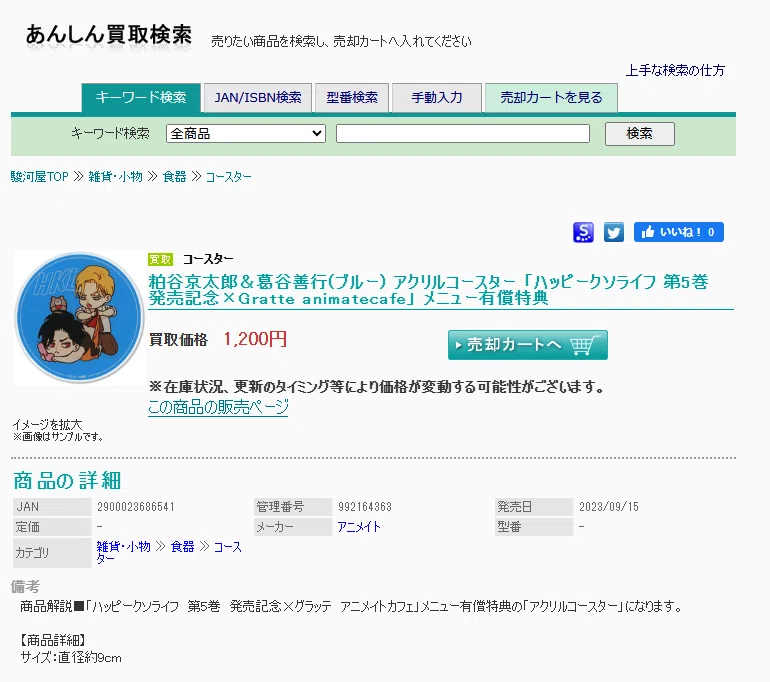Image resolution: width=770 pixels, height=682 pixels.
Task: Open この商品の販売ページ link
Action: pyautogui.click(x=218, y=407)
